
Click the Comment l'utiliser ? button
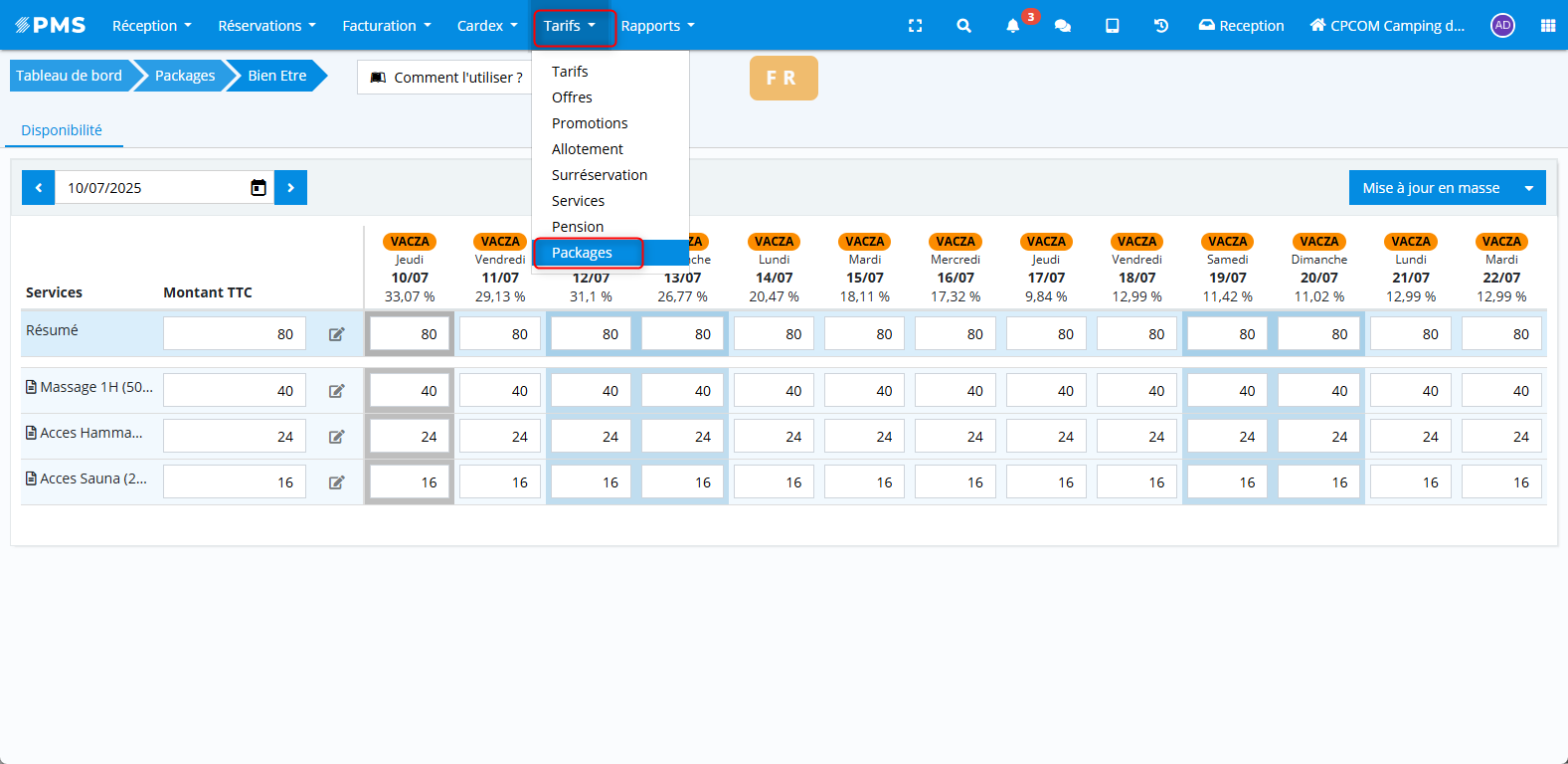445,78
